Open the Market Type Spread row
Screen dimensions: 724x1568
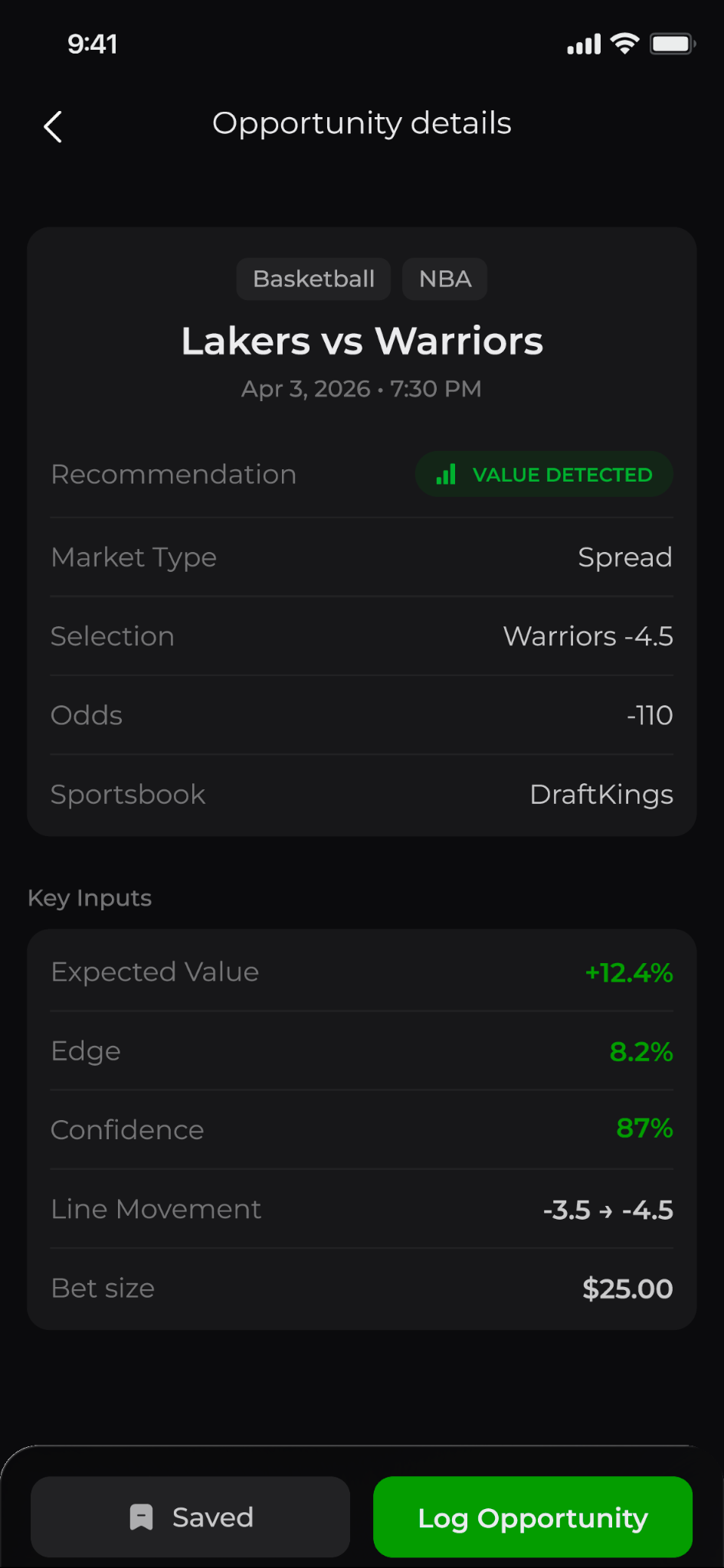(x=362, y=557)
